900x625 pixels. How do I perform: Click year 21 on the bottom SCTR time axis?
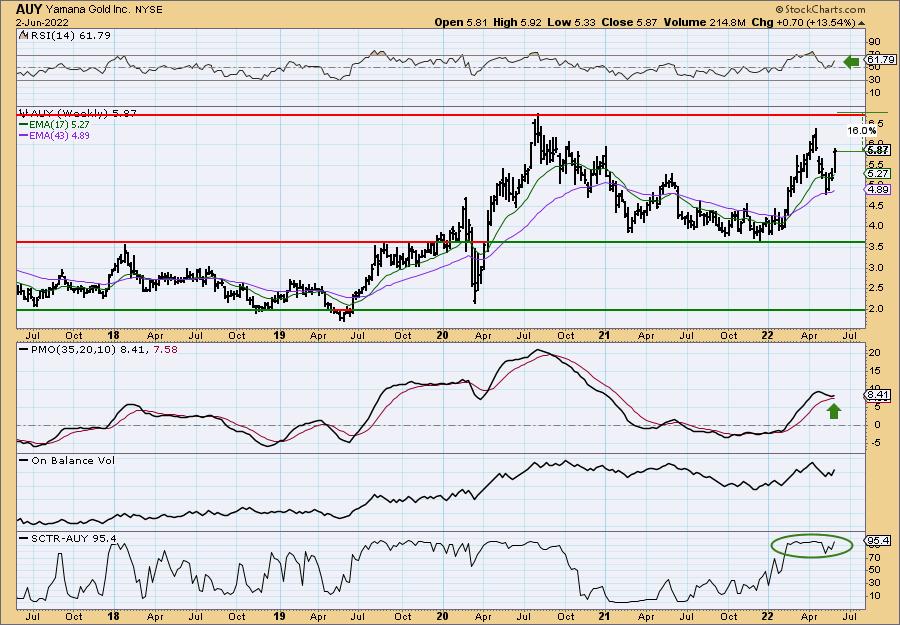pyautogui.click(x=606, y=616)
